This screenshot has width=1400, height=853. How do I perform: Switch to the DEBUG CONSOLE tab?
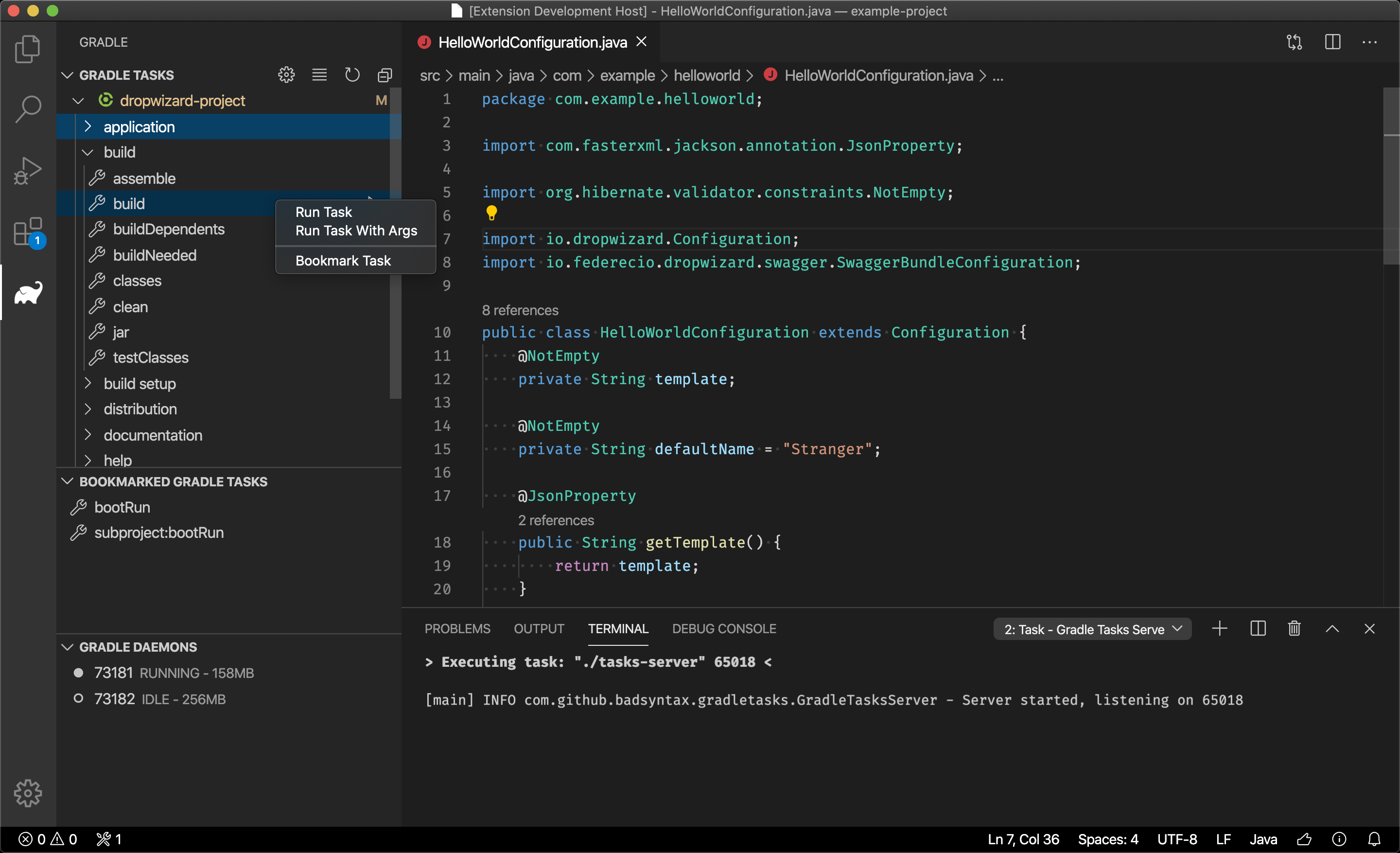tap(724, 628)
